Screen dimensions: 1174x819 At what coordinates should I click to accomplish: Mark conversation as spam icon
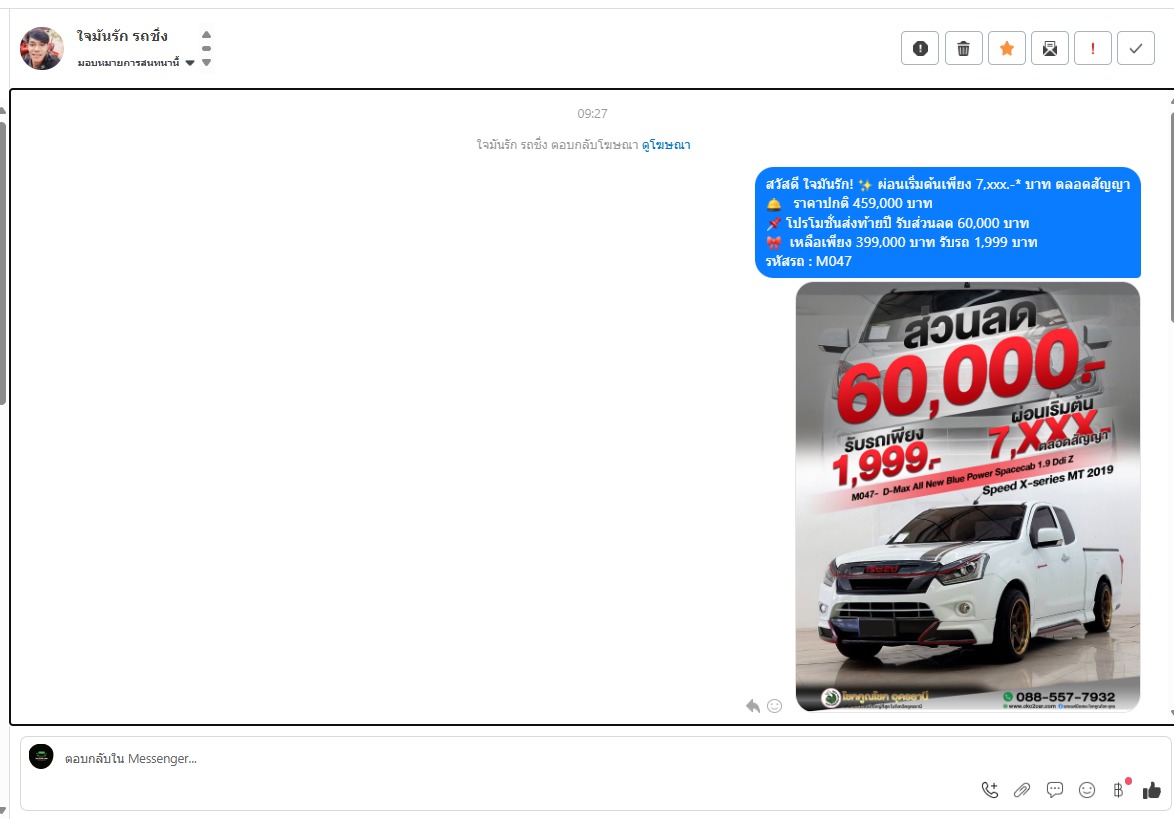tap(919, 49)
